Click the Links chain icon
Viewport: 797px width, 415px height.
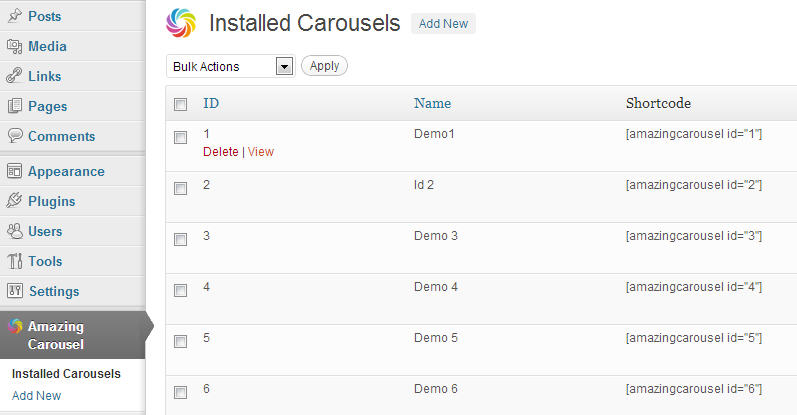[14, 76]
